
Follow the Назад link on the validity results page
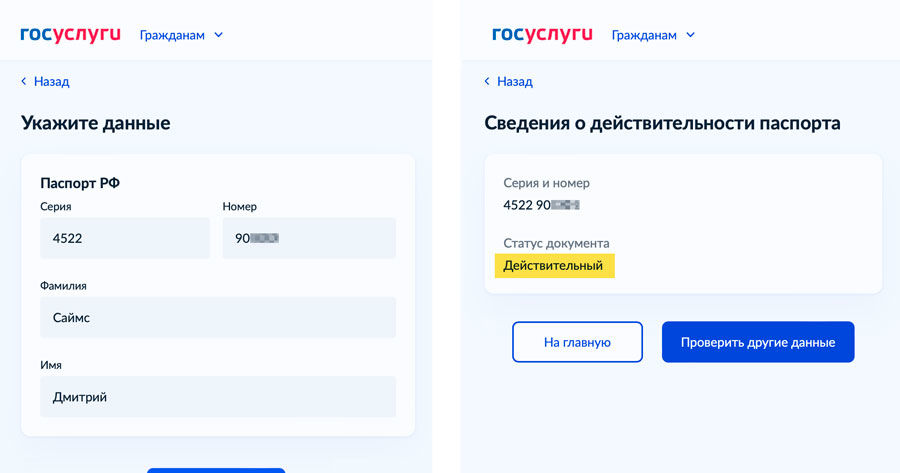pyautogui.click(x=514, y=82)
